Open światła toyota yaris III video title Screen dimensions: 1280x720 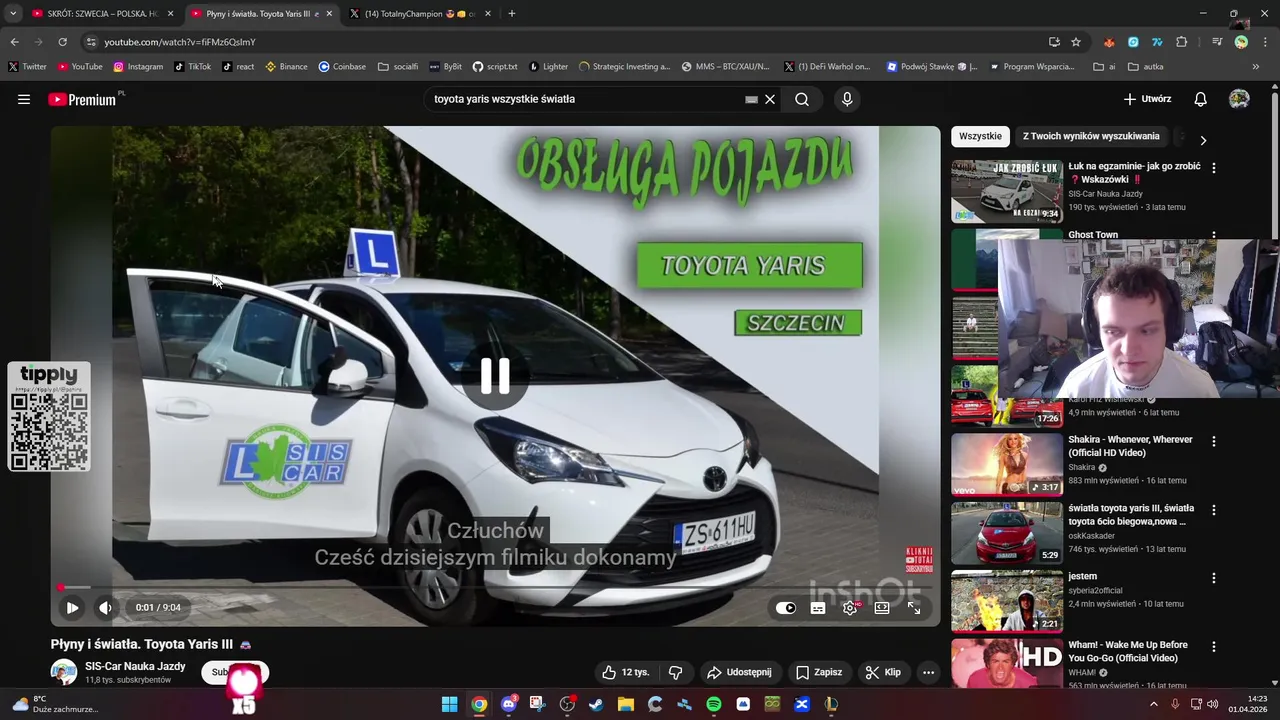click(1131, 515)
